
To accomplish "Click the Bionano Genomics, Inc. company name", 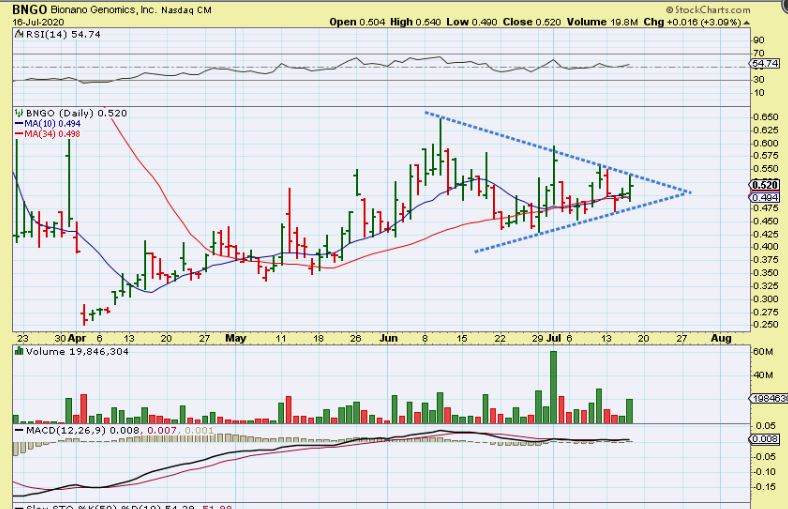I will 104,10.
